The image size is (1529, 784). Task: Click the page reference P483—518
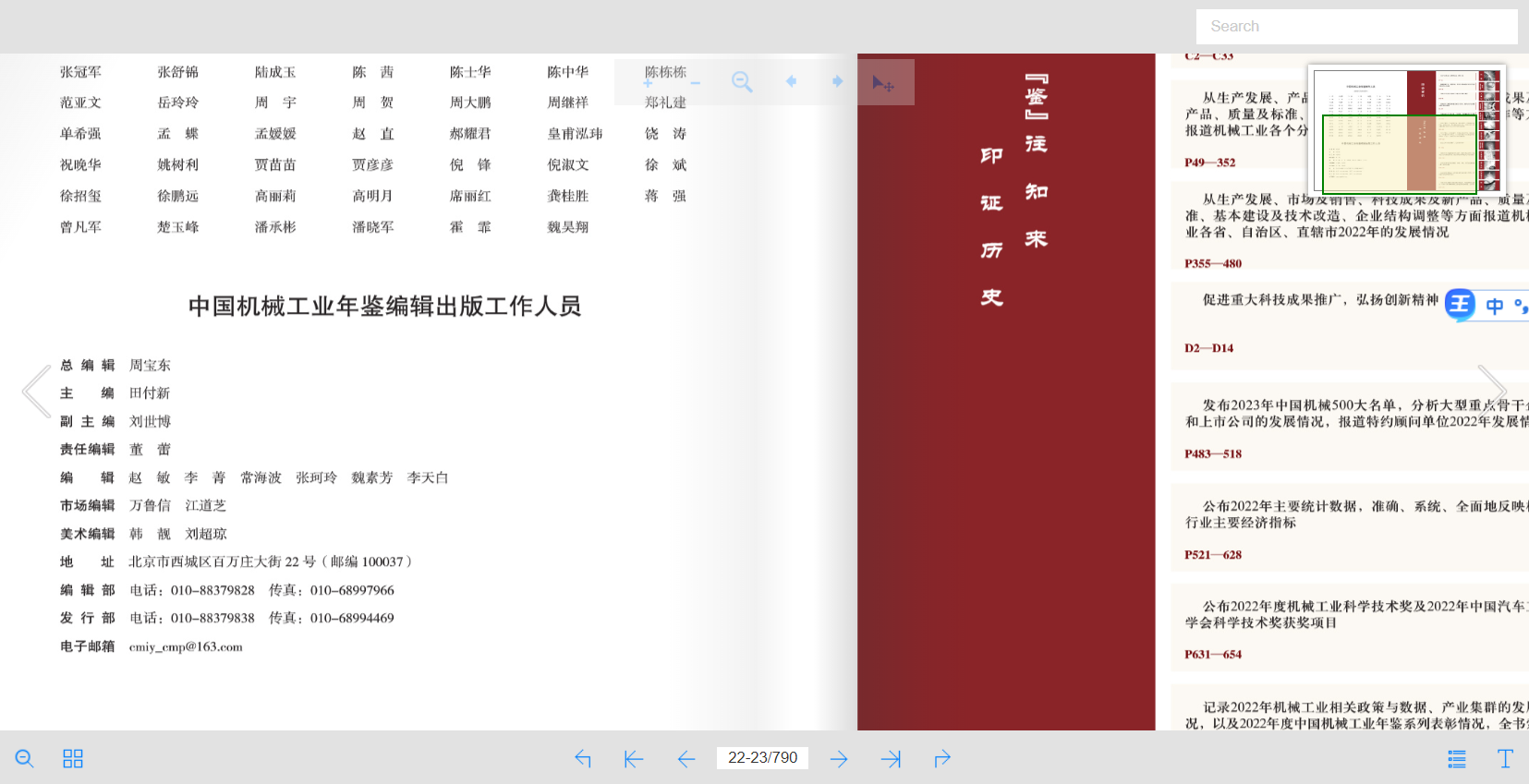click(1213, 454)
